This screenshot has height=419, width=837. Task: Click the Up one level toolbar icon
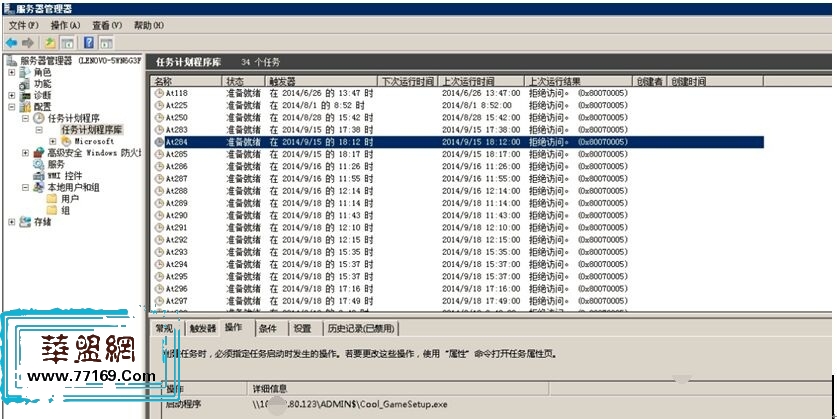tap(51, 43)
